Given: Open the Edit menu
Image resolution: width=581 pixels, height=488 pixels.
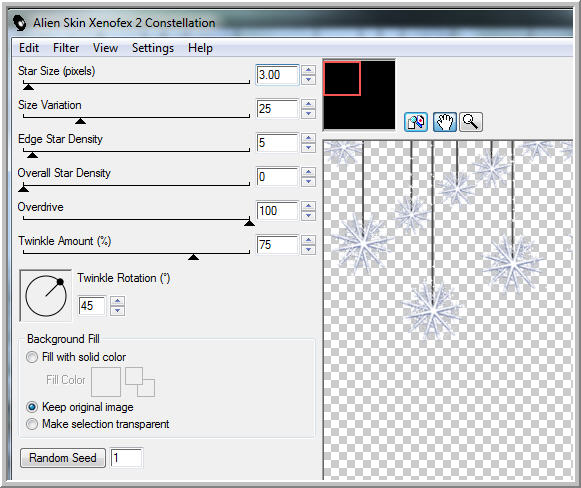Looking at the screenshot, I should point(29,48).
